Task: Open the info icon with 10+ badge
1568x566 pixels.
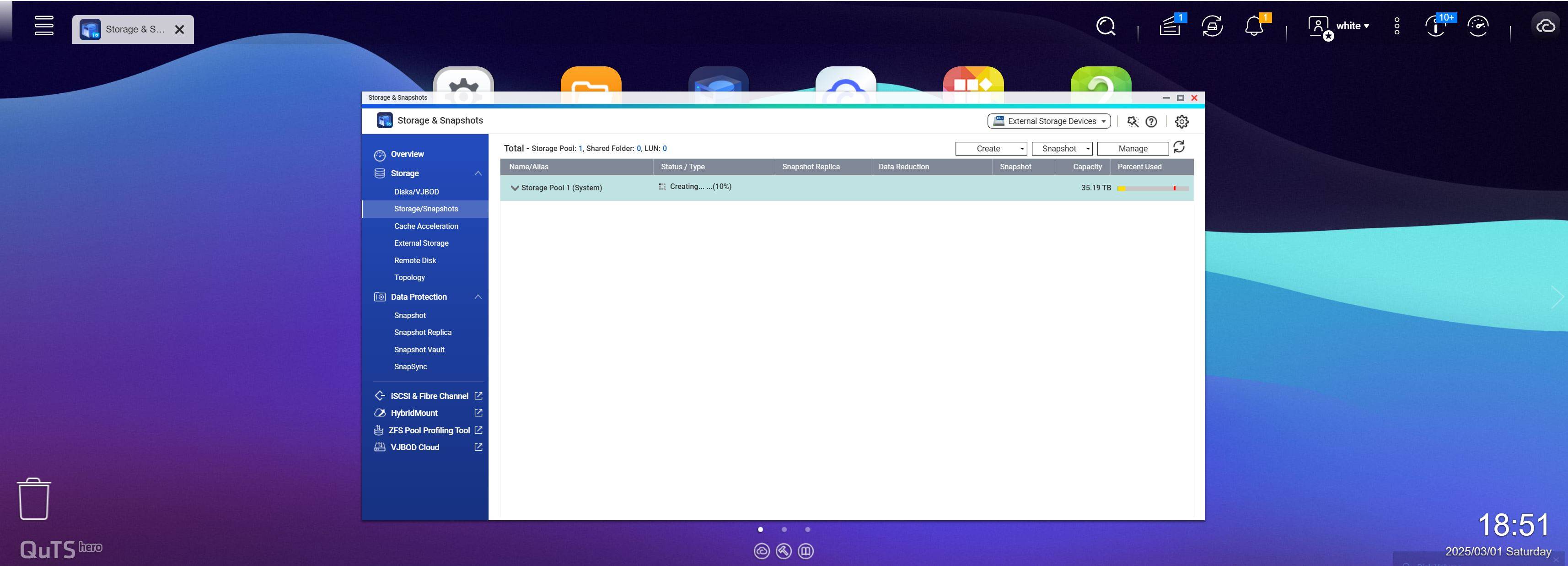Action: [x=1437, y=26]
